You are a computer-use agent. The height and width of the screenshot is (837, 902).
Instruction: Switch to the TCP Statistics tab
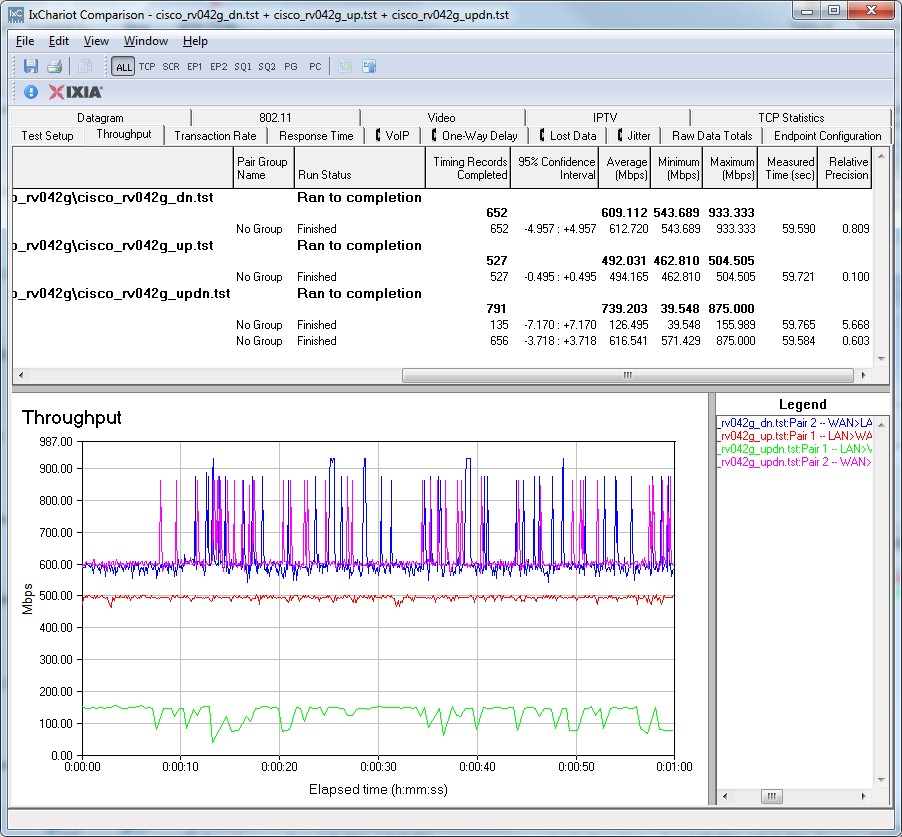tap(791, 117)
